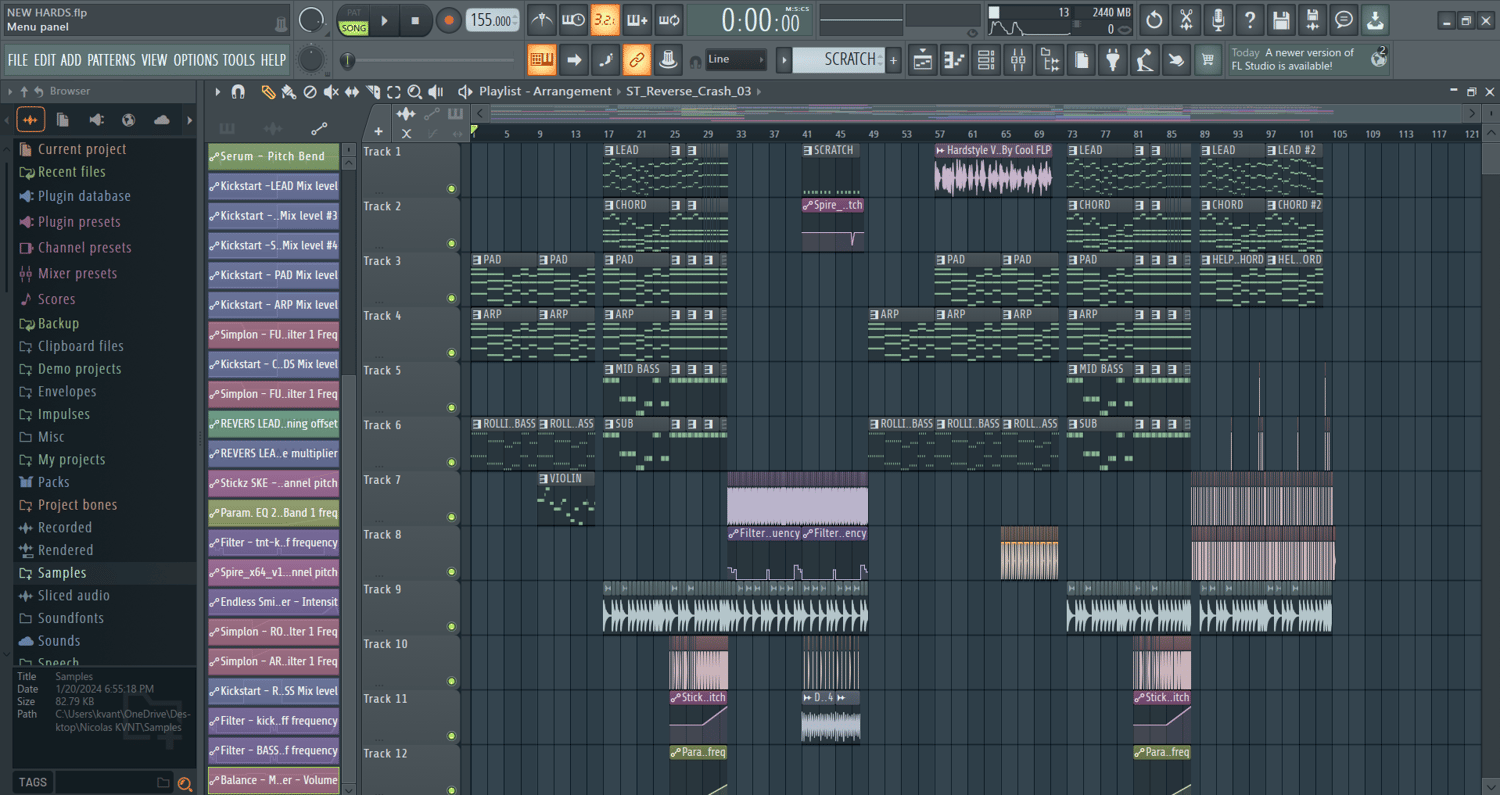This screenshot has height=795, width=1500.
Task: Mute Track 1 with its green light
Action: [452, 188]
